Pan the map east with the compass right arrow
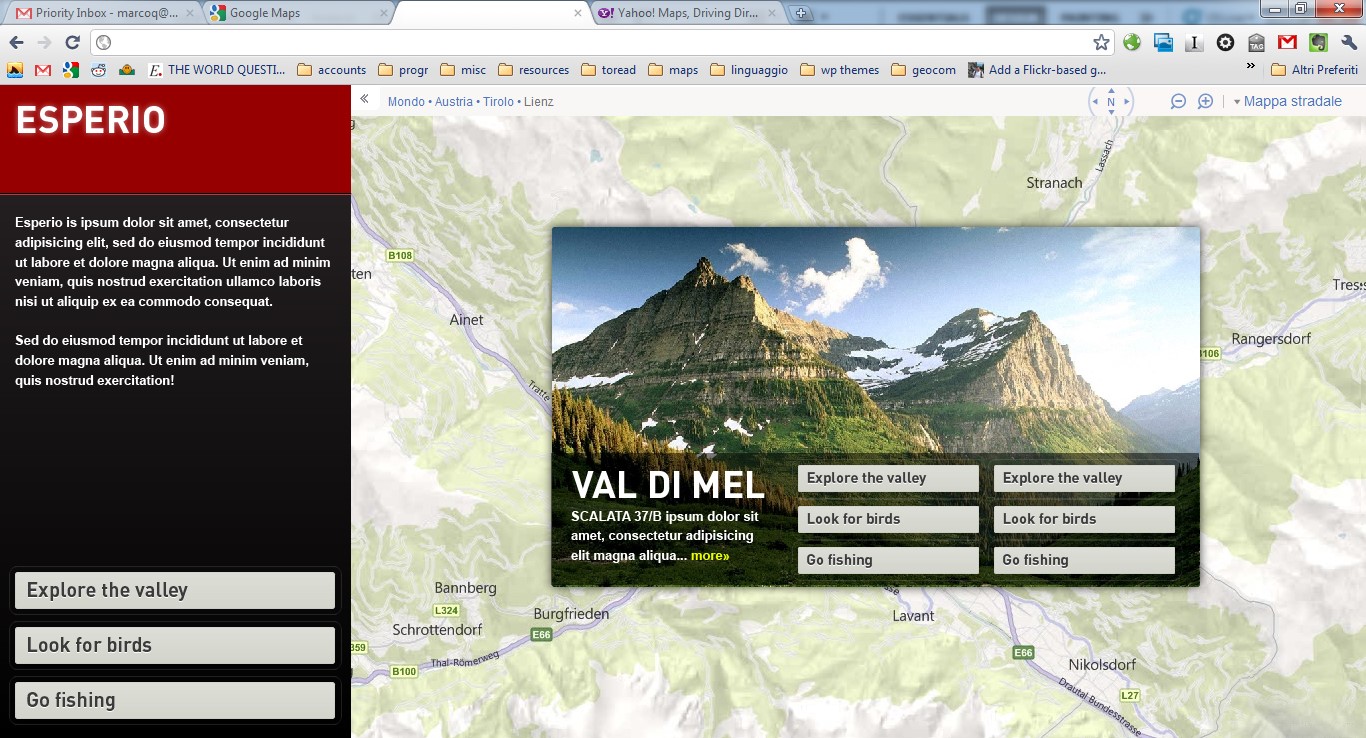This screenshot has height=738, width=1366. click(1127, 101)
